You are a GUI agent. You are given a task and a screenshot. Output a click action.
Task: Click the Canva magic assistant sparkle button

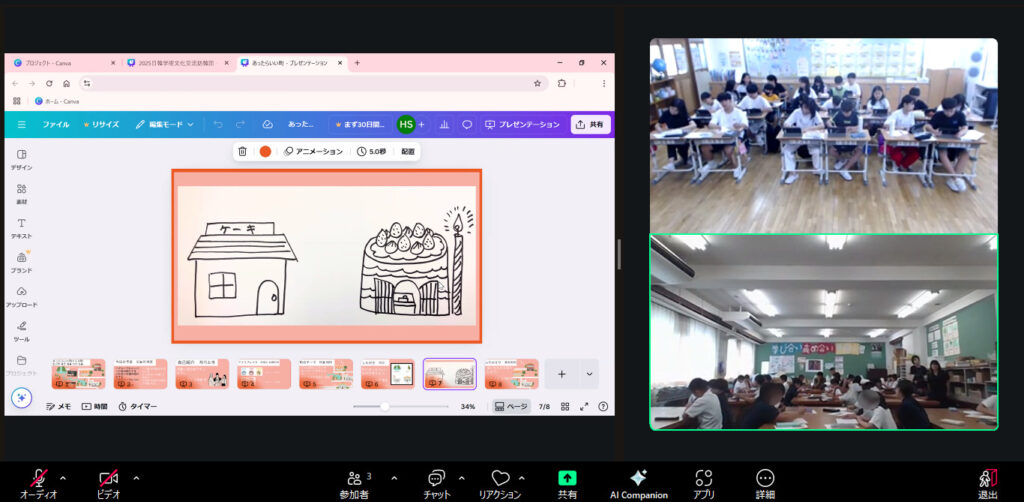click(21, 397)
